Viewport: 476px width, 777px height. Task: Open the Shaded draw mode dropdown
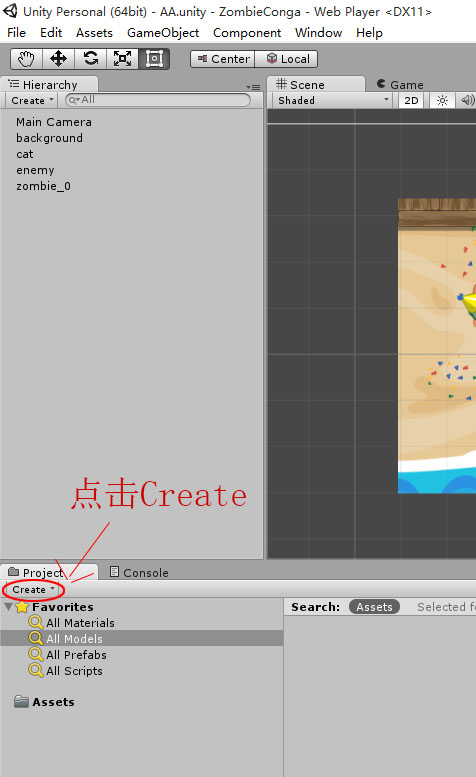[x=334, y=101]
